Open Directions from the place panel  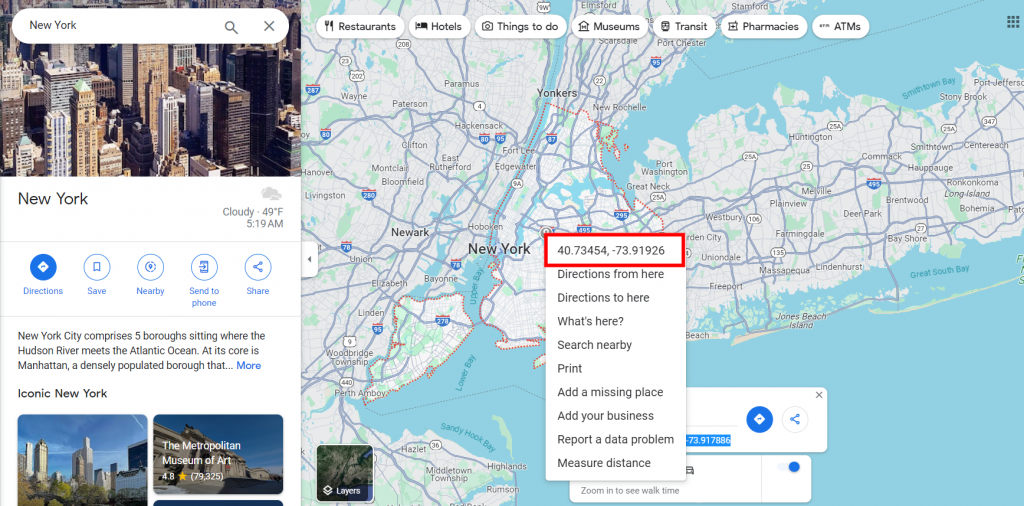click(x=43, y=267)
